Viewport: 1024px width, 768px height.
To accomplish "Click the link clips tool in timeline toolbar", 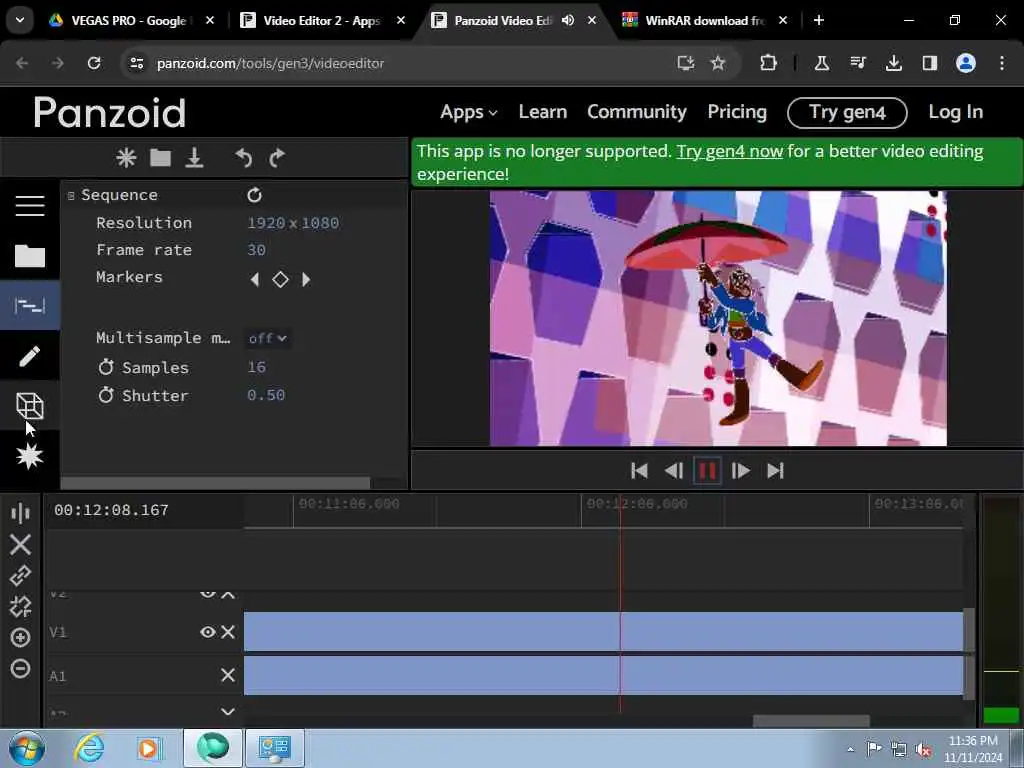I will (x=20, y=575).
